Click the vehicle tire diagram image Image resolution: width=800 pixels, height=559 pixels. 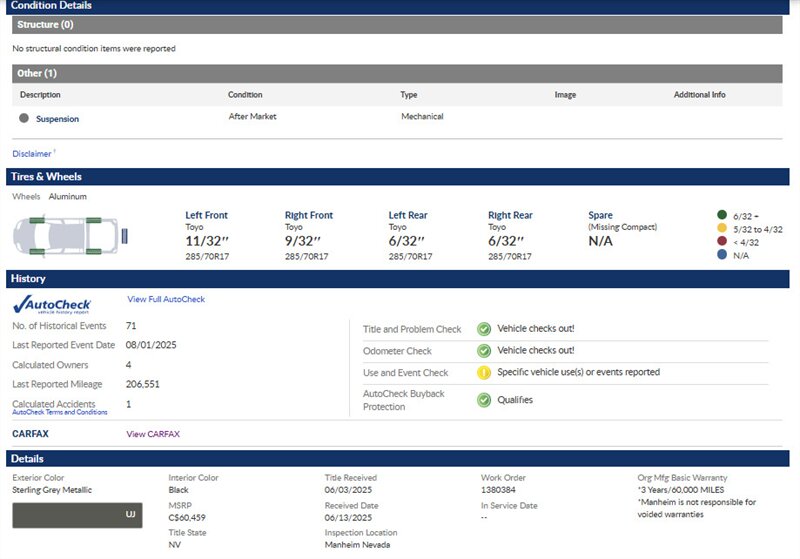click(x=70, y=236)
